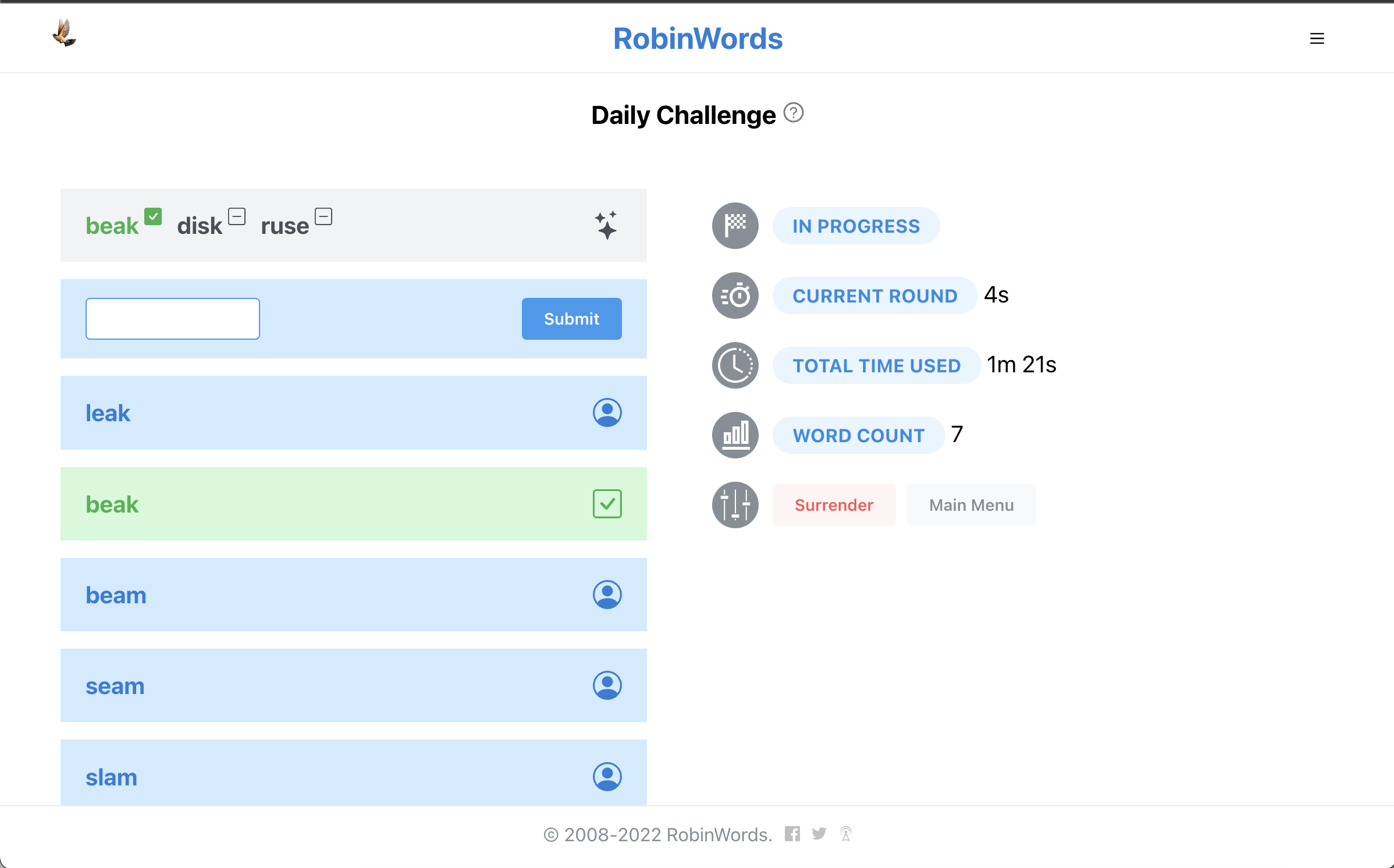
Task: Click the CURRENT ROUND label
Action: [x=874, y=296]
